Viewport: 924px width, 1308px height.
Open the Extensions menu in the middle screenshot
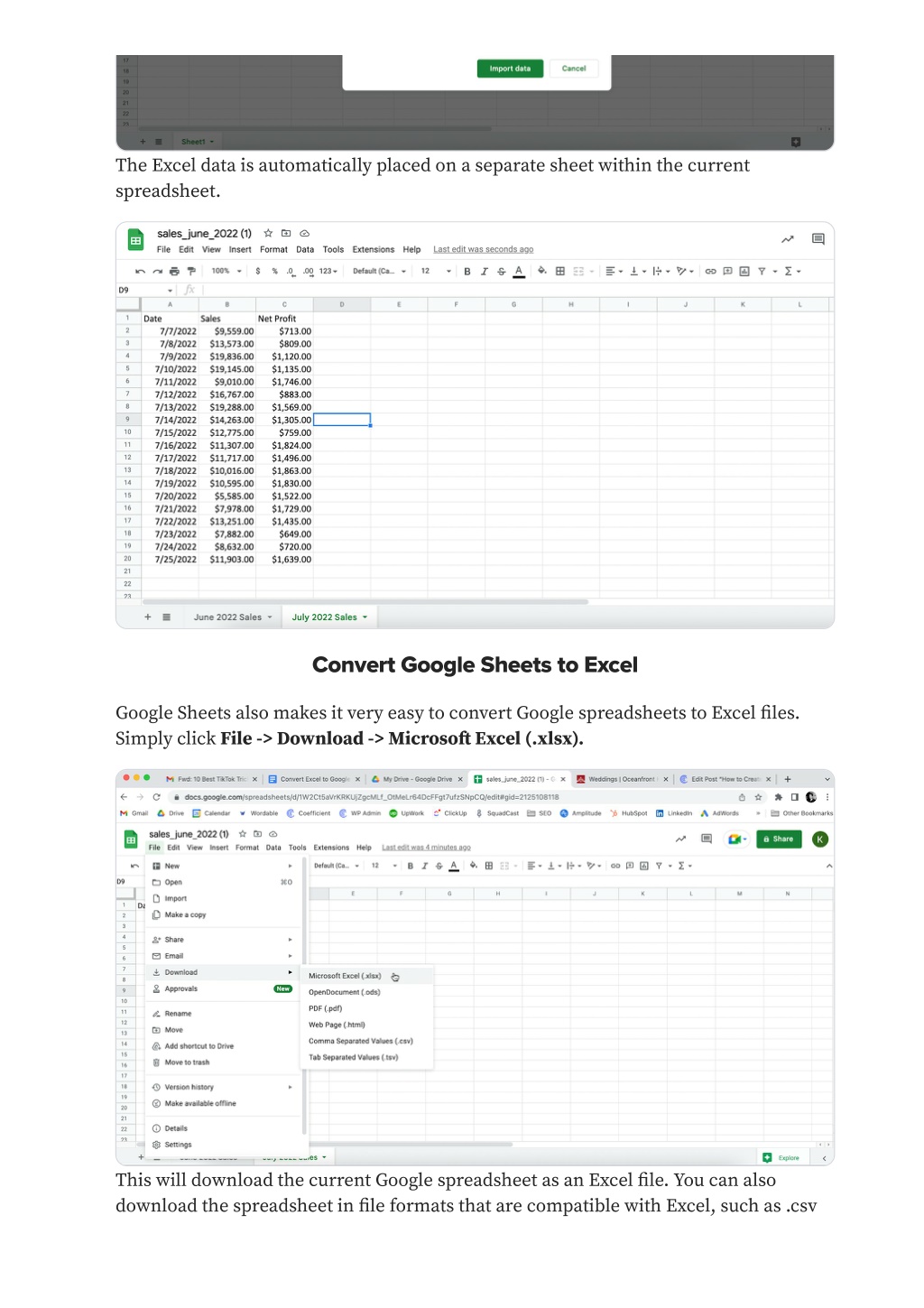374,250
